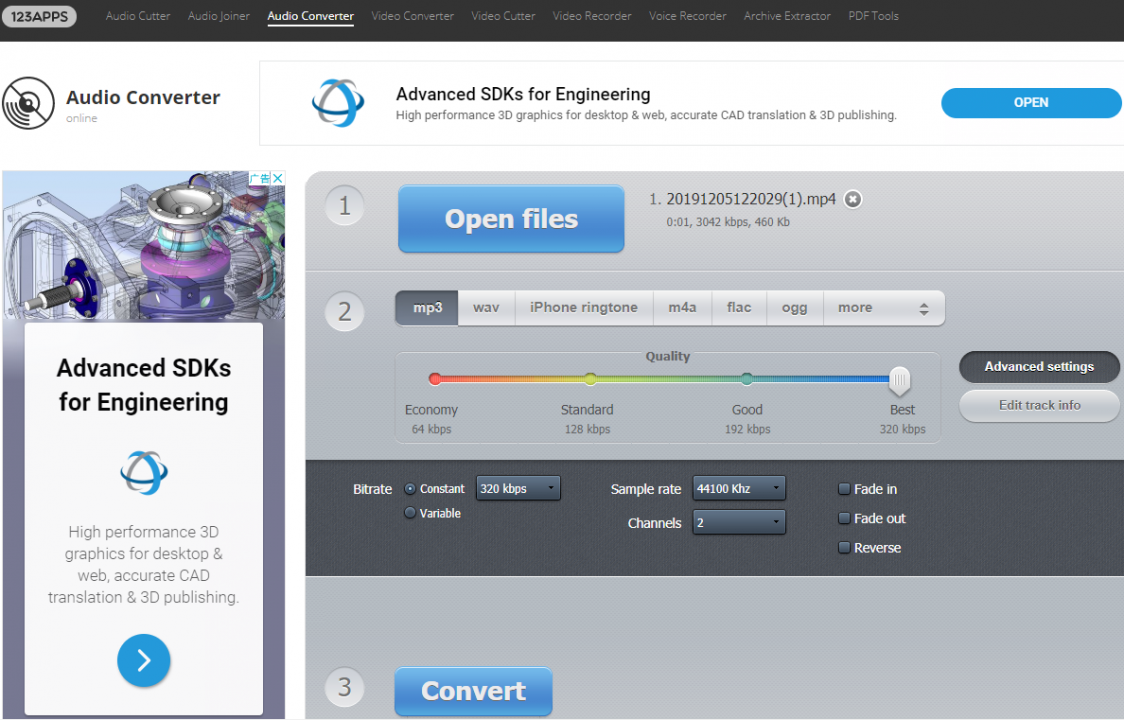Click the CAD engine image in sidebar ad
The height and width of the screenshot is (720, 1124).
143,245
